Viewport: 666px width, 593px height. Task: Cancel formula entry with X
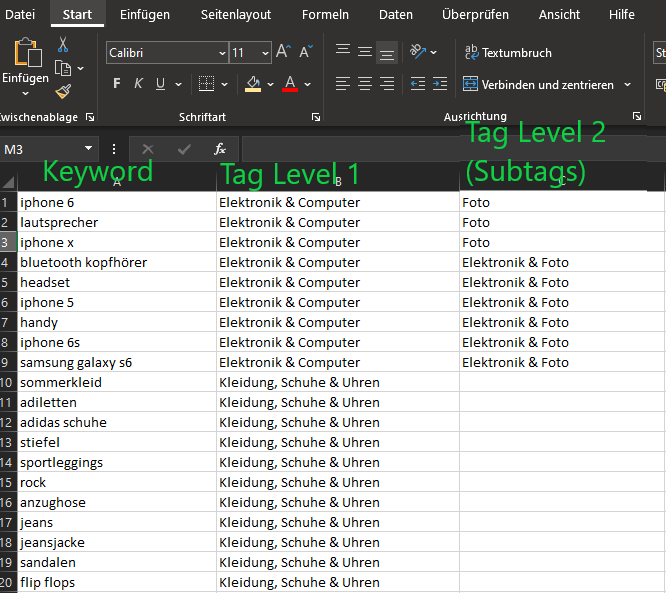pos(148,149)
